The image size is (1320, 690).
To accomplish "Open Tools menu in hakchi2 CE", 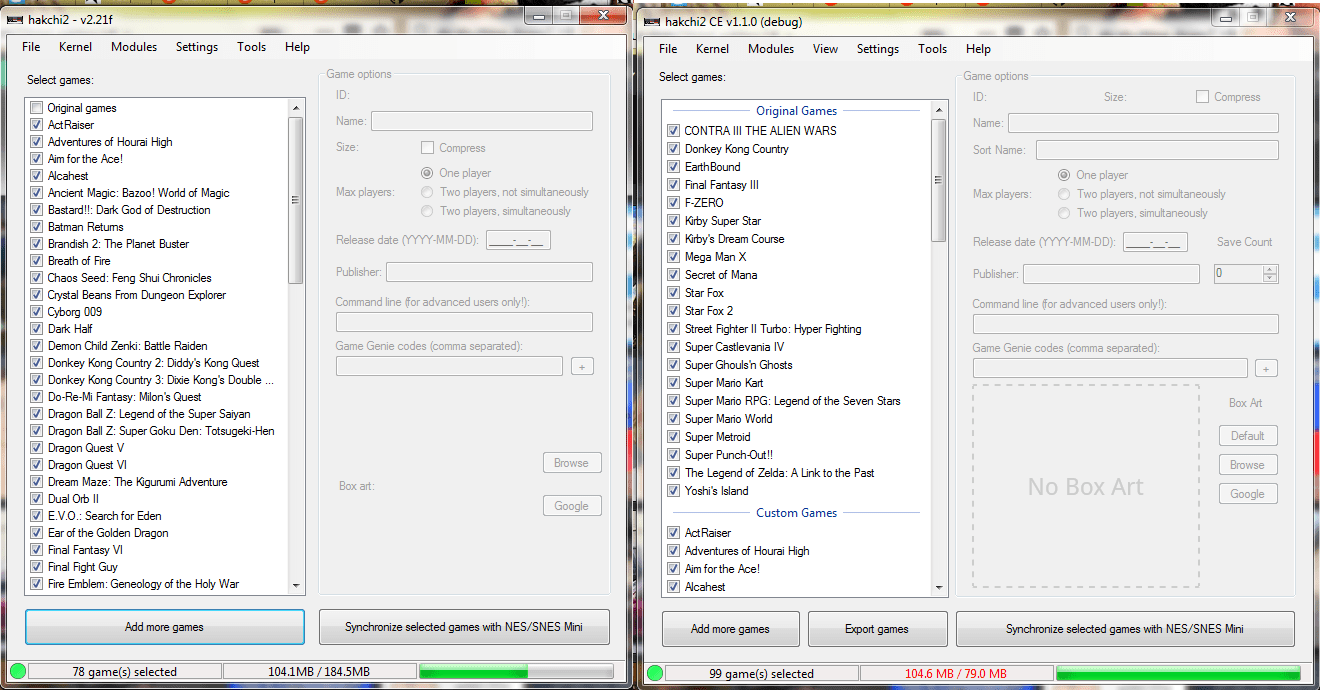I will [933, 49].
